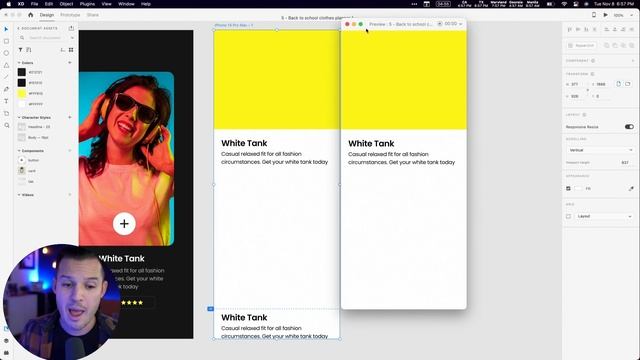Set artboard to portrait orientation

point(618,84)
